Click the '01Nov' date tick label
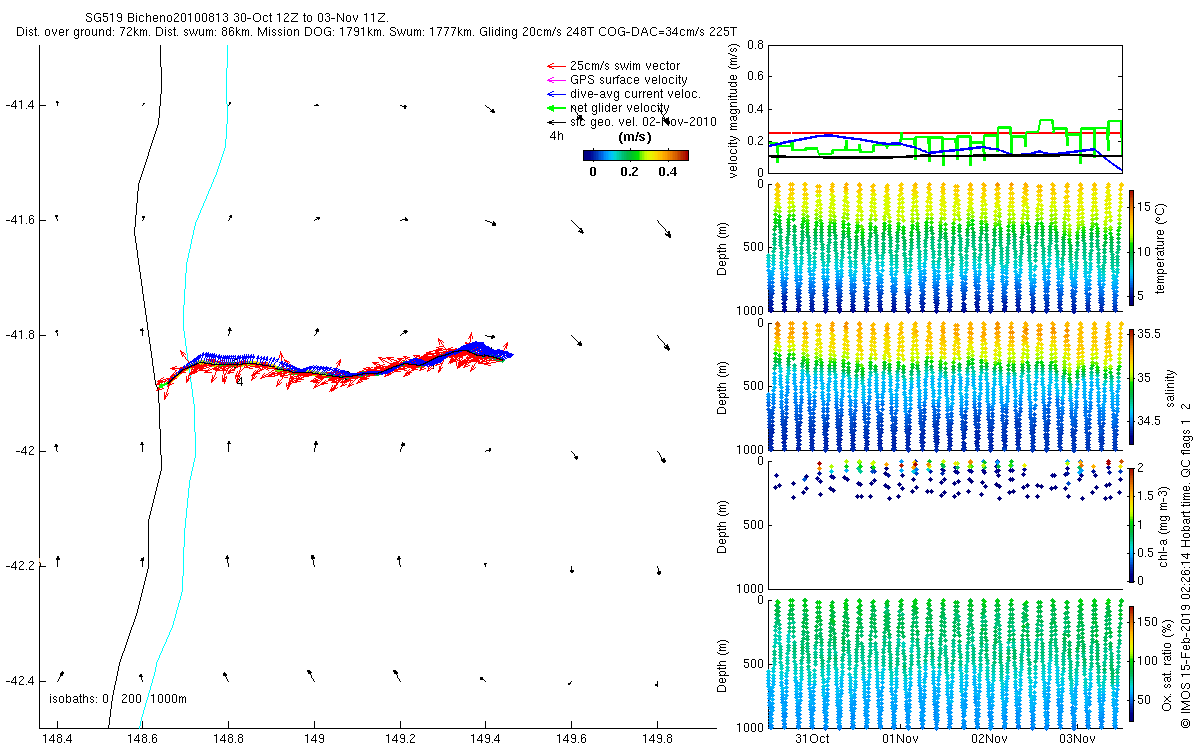 pos(900,739)
